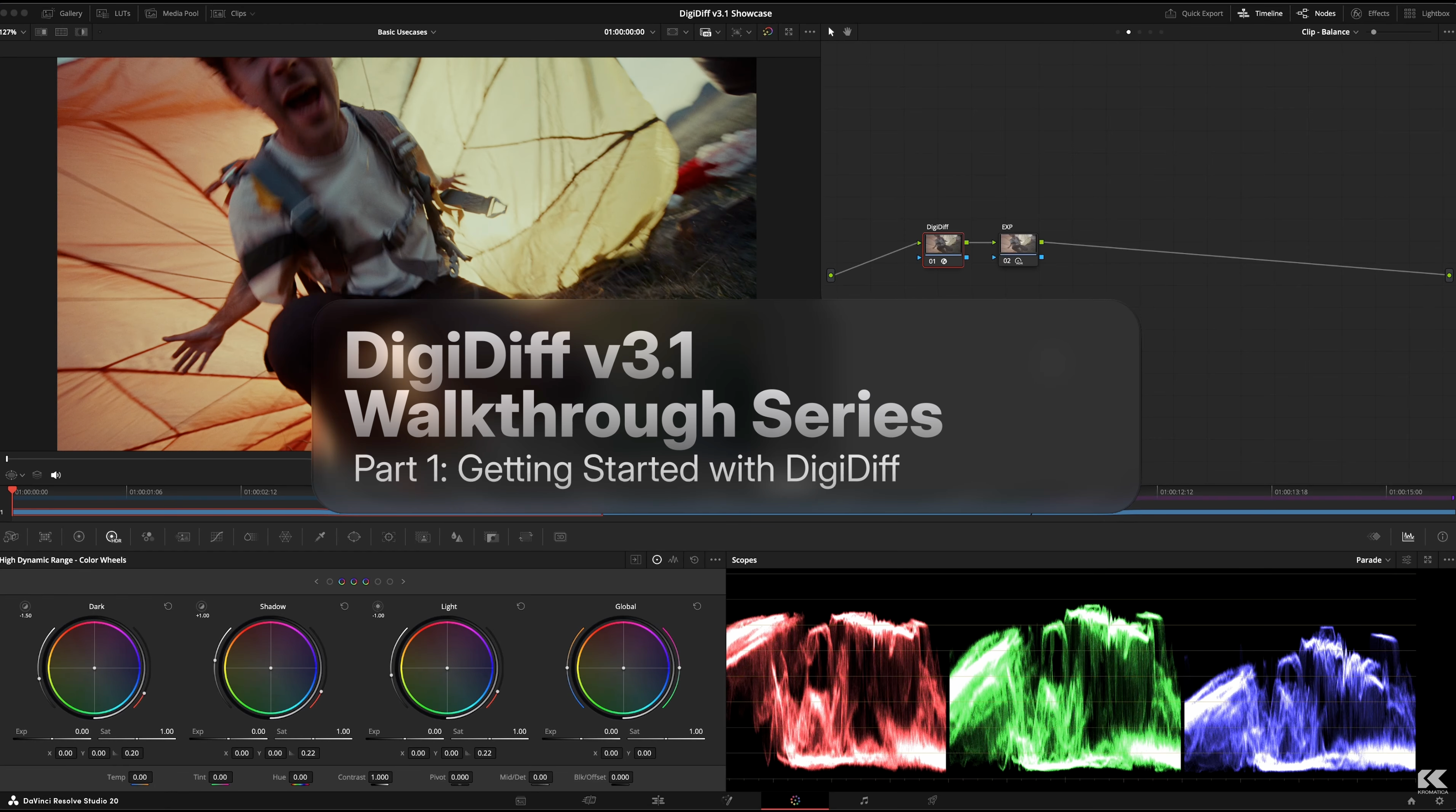Adjust the Dark wheel color balance
The height and width of the screenshot is (812, 1456).
(x=95, y=668)
